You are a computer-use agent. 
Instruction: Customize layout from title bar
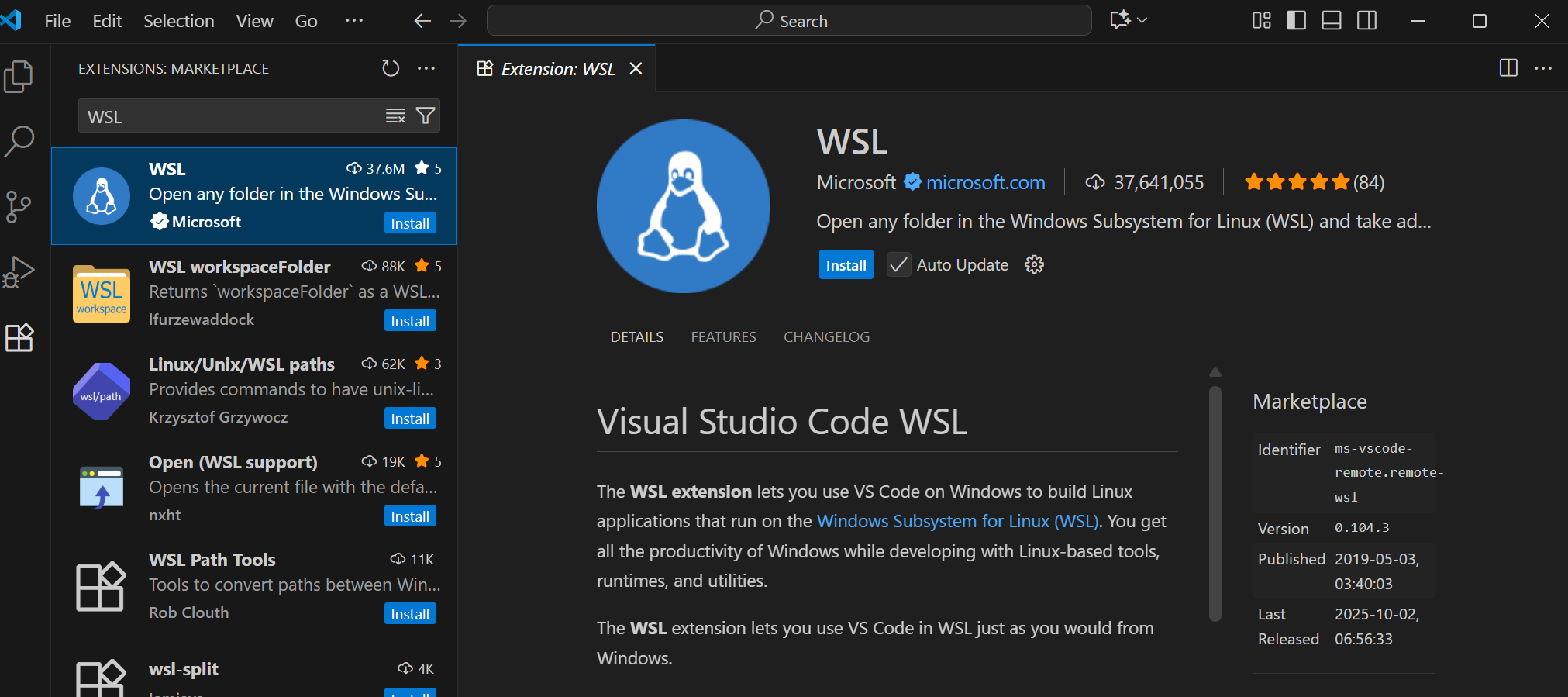click(x=1262, y=21)
